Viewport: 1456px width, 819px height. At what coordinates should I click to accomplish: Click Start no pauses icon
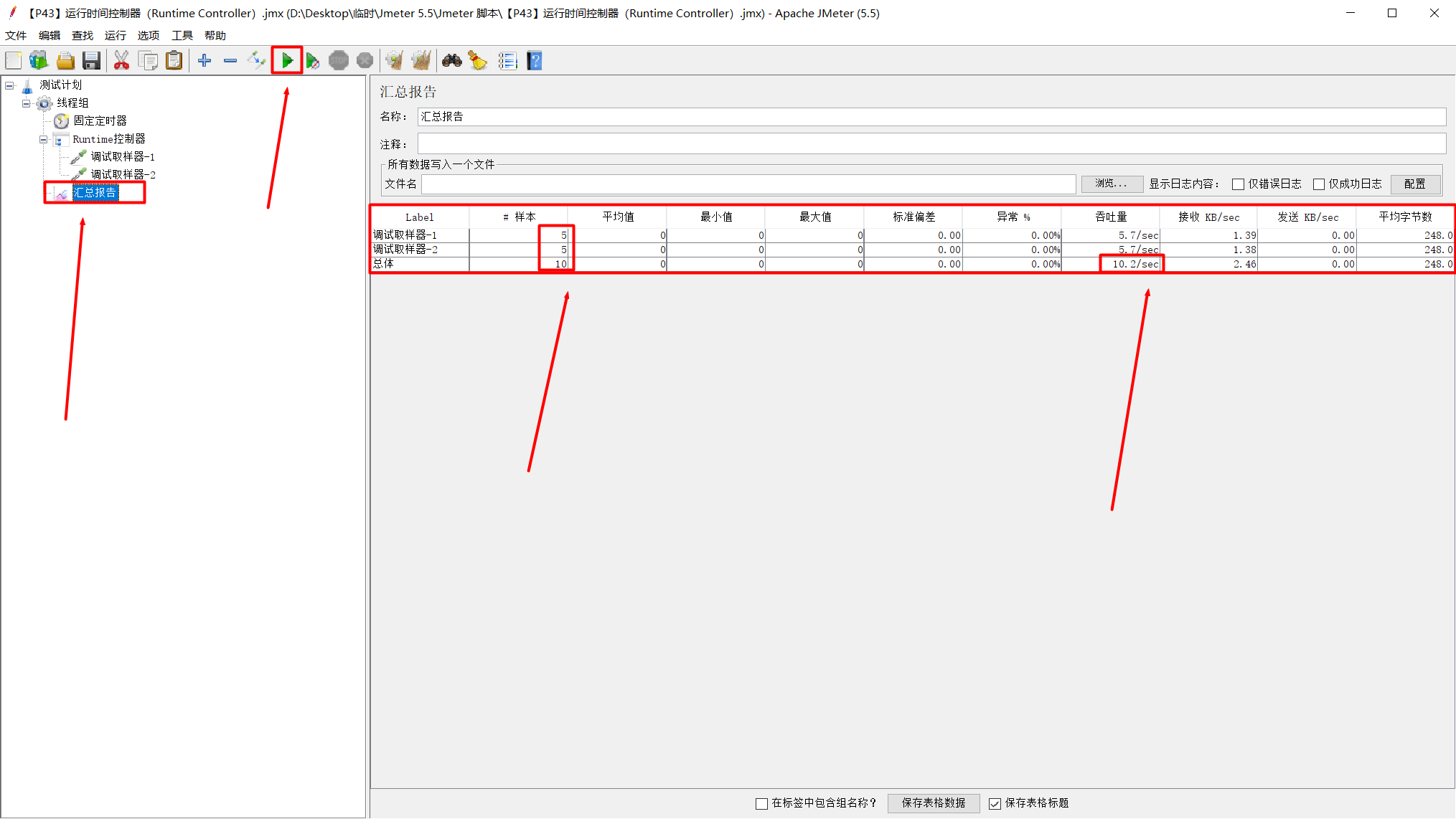click(312, 61)
